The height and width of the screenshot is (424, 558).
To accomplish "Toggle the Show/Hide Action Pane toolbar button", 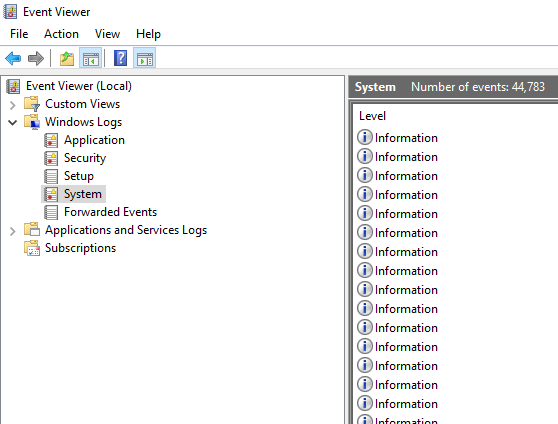I will 144,58.
